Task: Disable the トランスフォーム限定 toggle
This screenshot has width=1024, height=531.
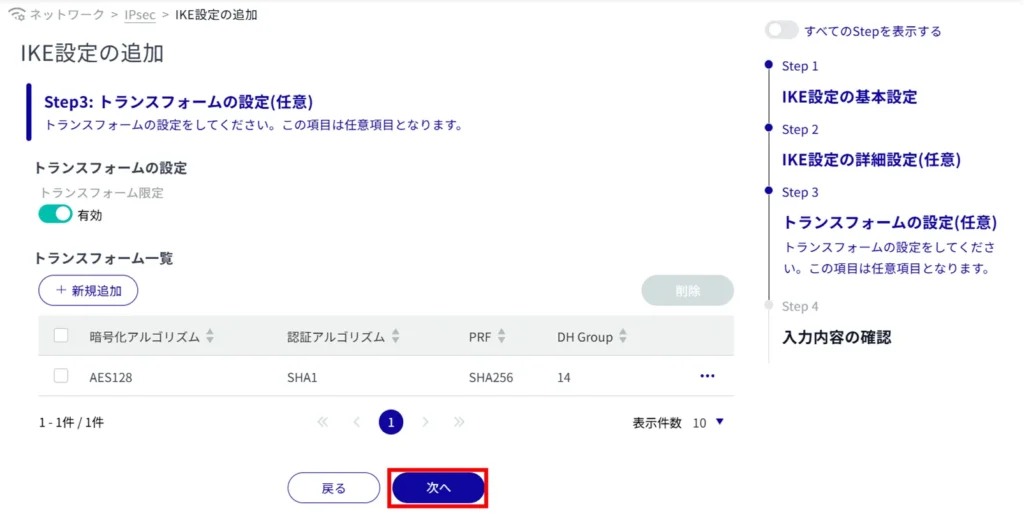Action: (55, 214)
